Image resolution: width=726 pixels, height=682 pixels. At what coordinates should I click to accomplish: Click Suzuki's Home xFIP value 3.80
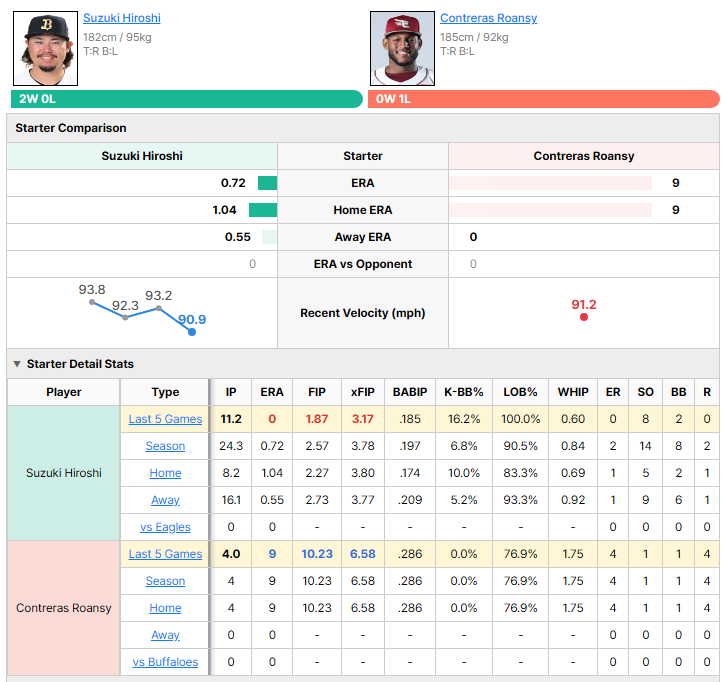coord(363,473)
